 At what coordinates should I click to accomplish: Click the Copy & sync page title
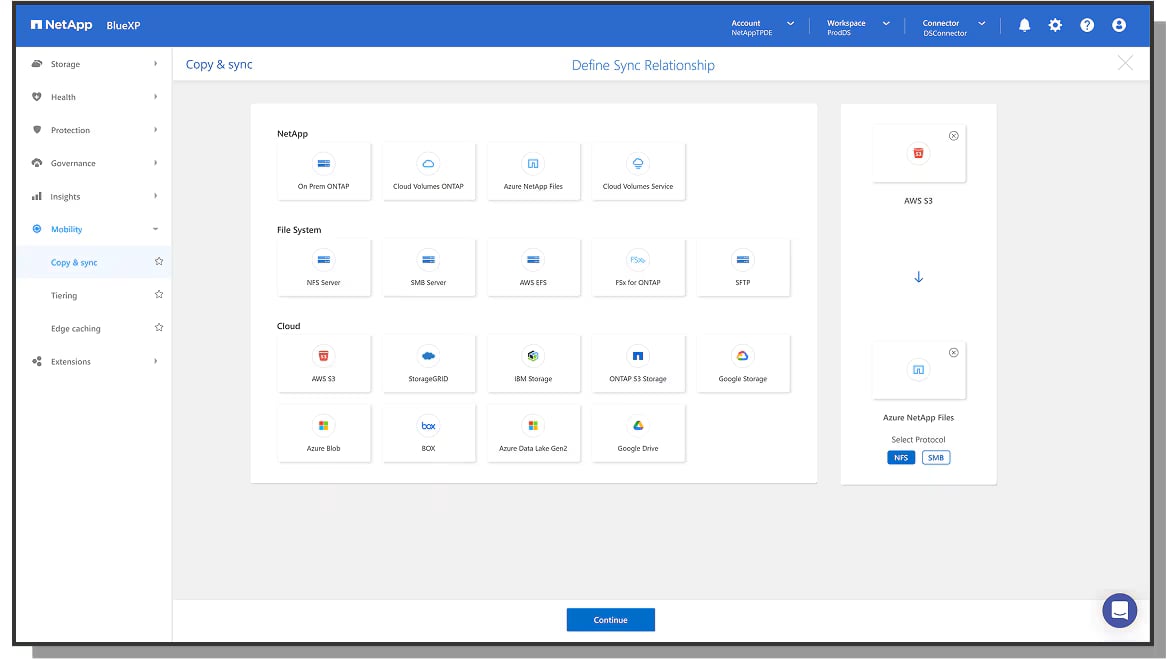[219, 64]
